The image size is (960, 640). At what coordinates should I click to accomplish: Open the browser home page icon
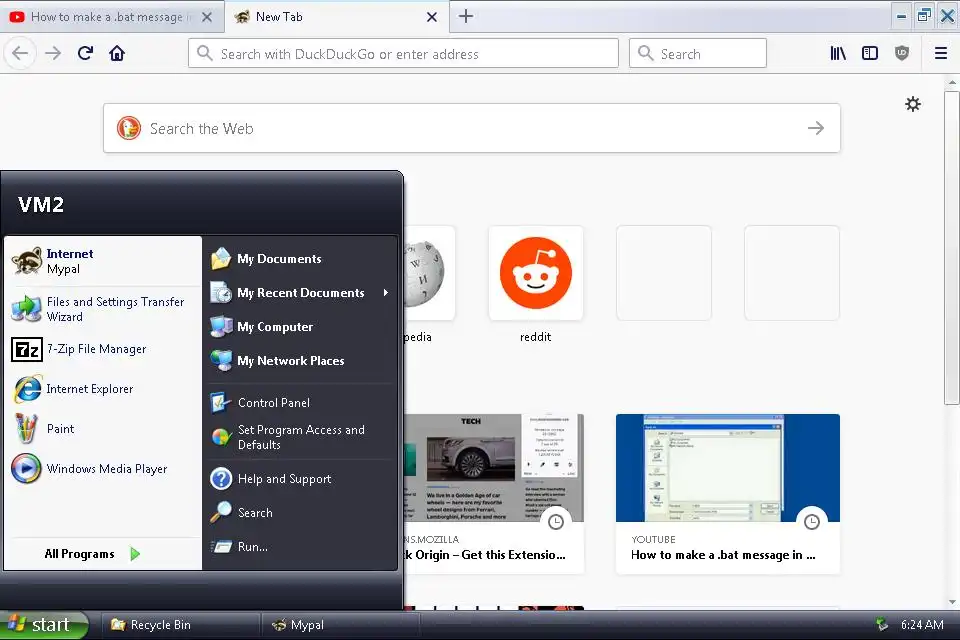(117, 53)
